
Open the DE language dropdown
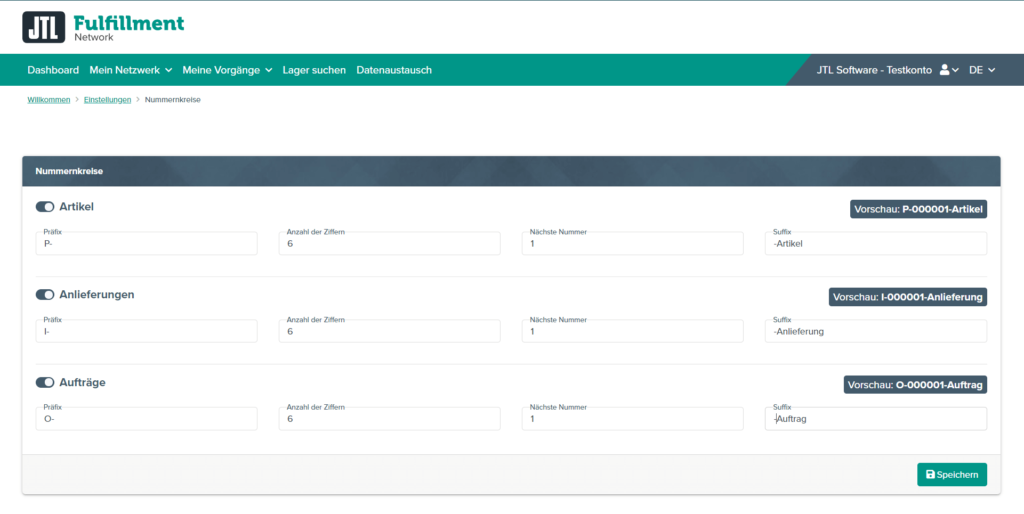coord(982,70)
